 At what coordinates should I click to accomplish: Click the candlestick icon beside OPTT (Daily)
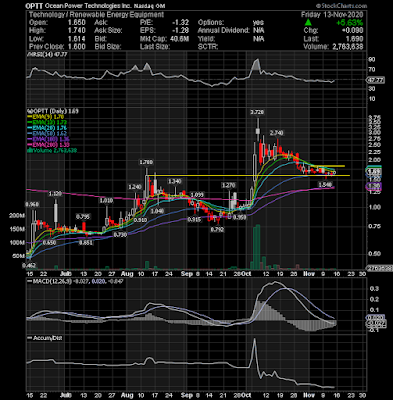click(29, 111)
